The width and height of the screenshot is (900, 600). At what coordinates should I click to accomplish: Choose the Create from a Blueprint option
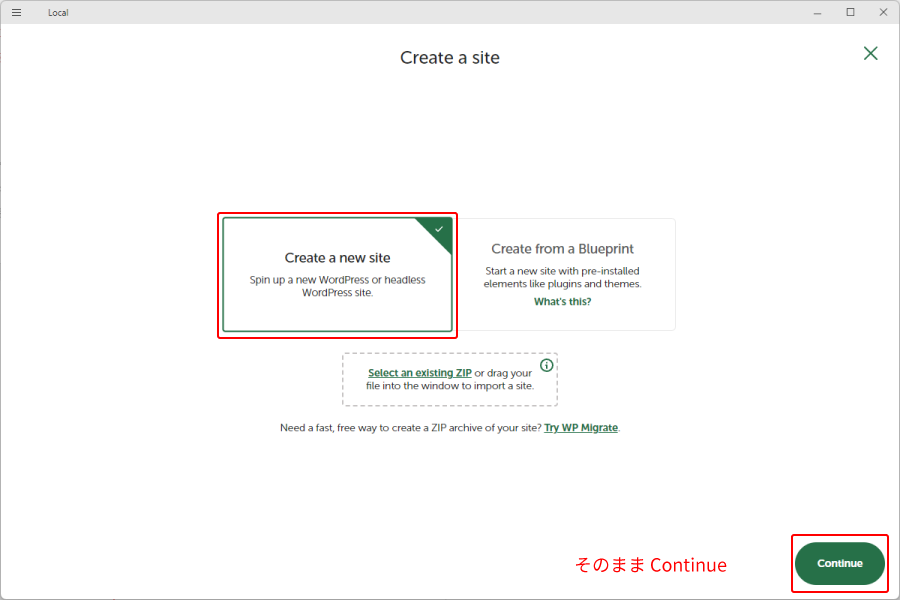562,249
